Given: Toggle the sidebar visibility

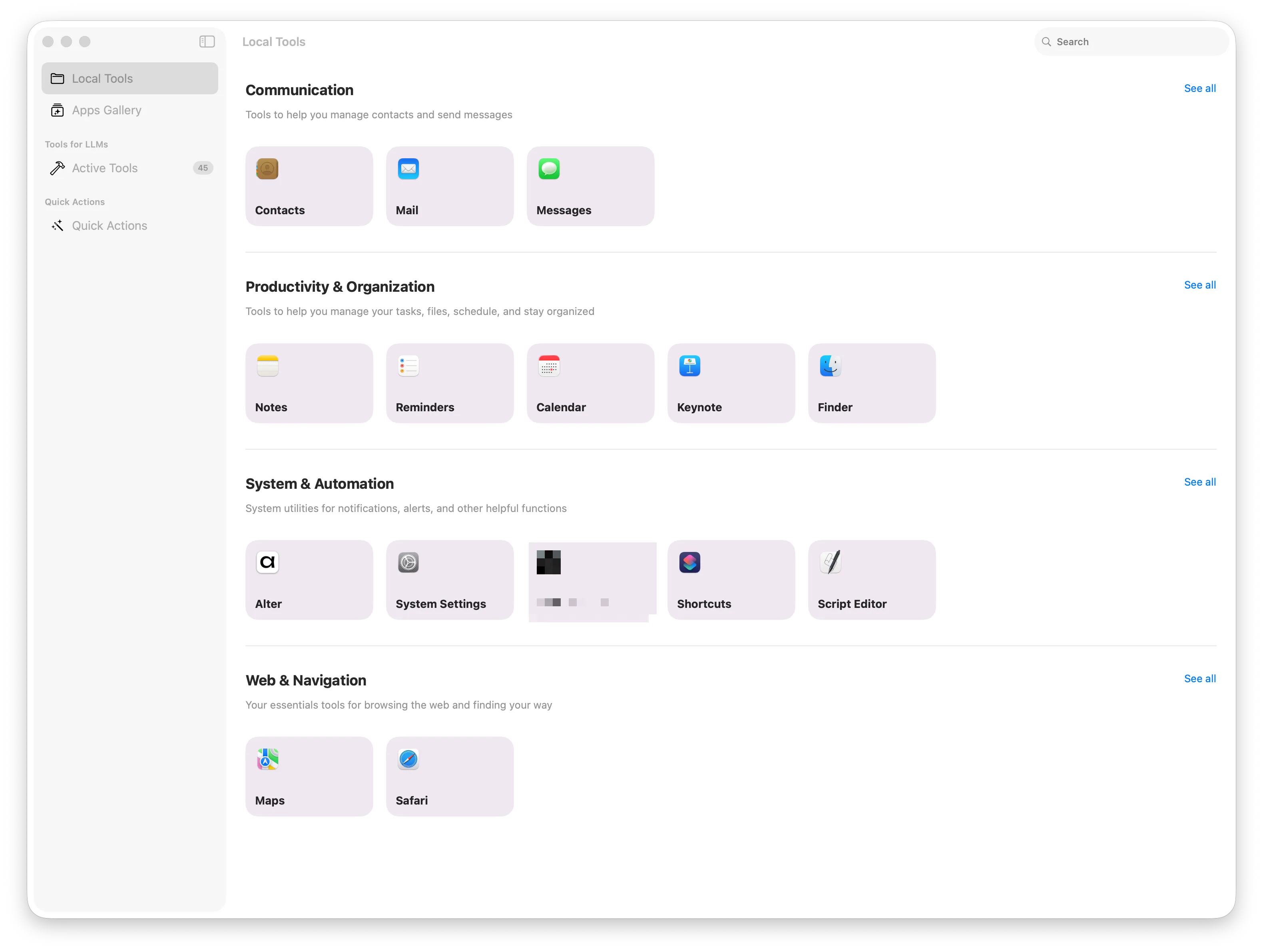Looking at the screenshot, I should coord(207,42).
